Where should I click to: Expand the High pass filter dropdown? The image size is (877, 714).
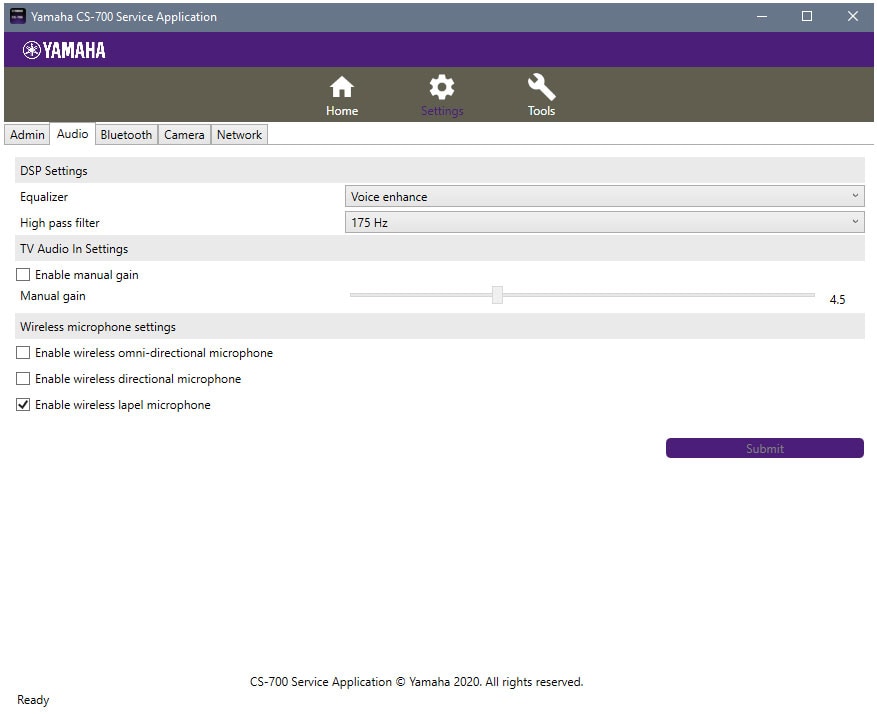coord(604,223)
